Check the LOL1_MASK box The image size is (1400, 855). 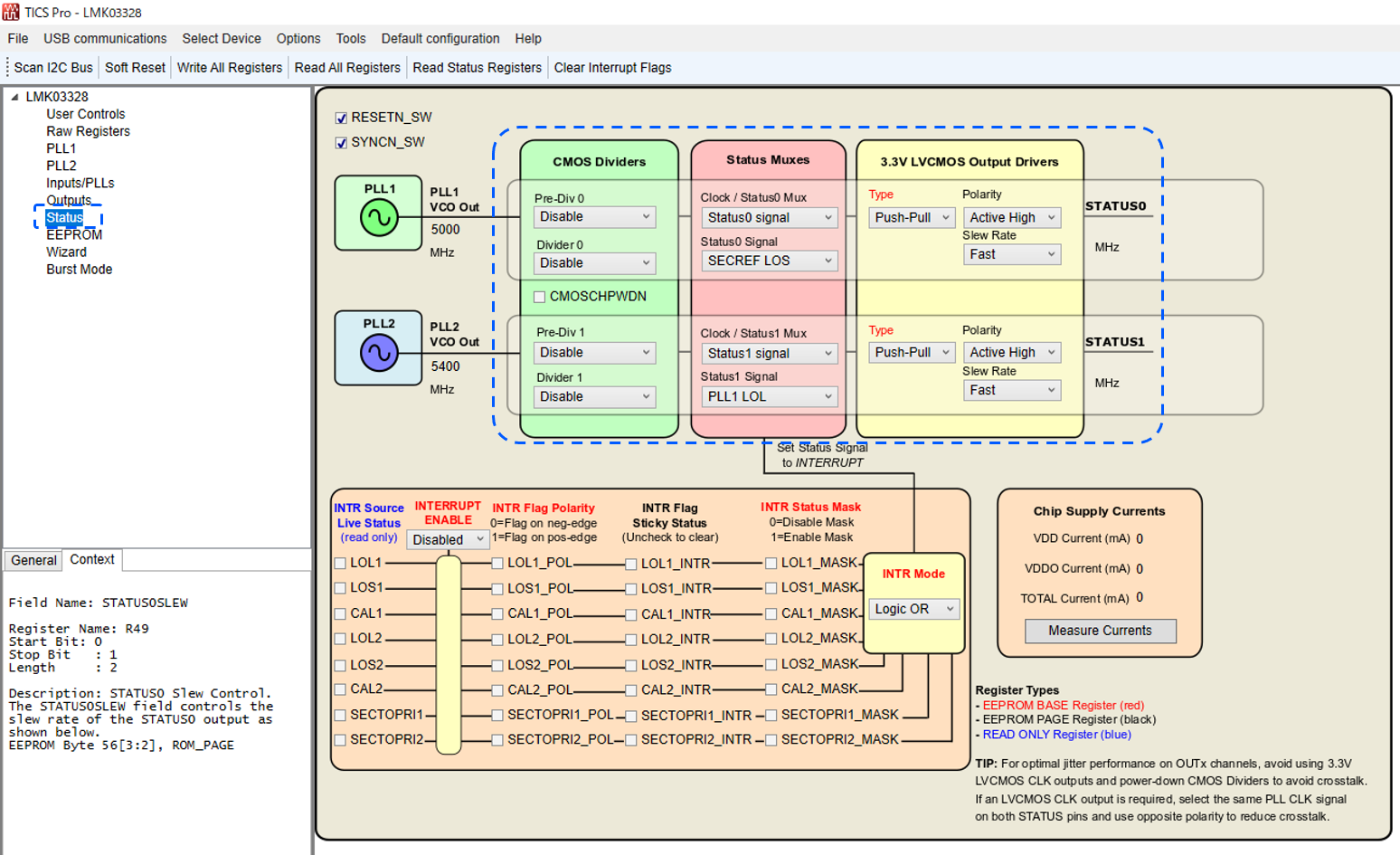click(x=771, y=562)
